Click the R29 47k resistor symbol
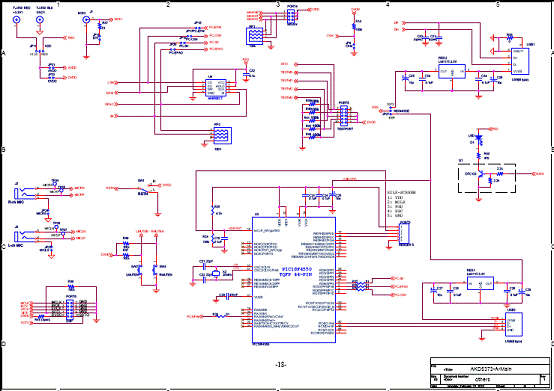The height and width of the screenshot is (391, 554). point(213,210)
